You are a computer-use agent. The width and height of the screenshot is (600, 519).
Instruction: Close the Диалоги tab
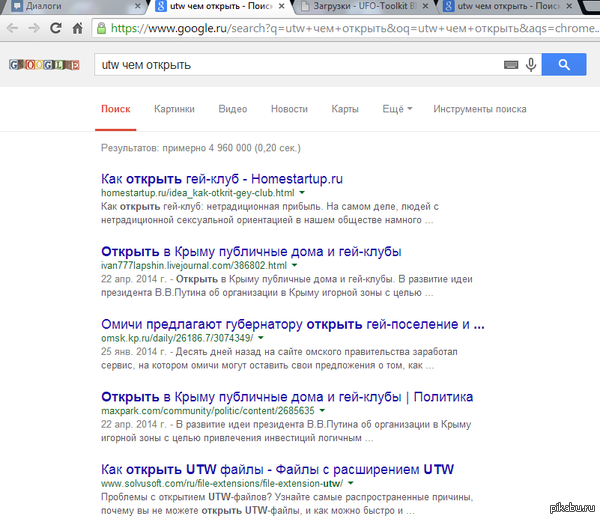click(x=138, y=6)
